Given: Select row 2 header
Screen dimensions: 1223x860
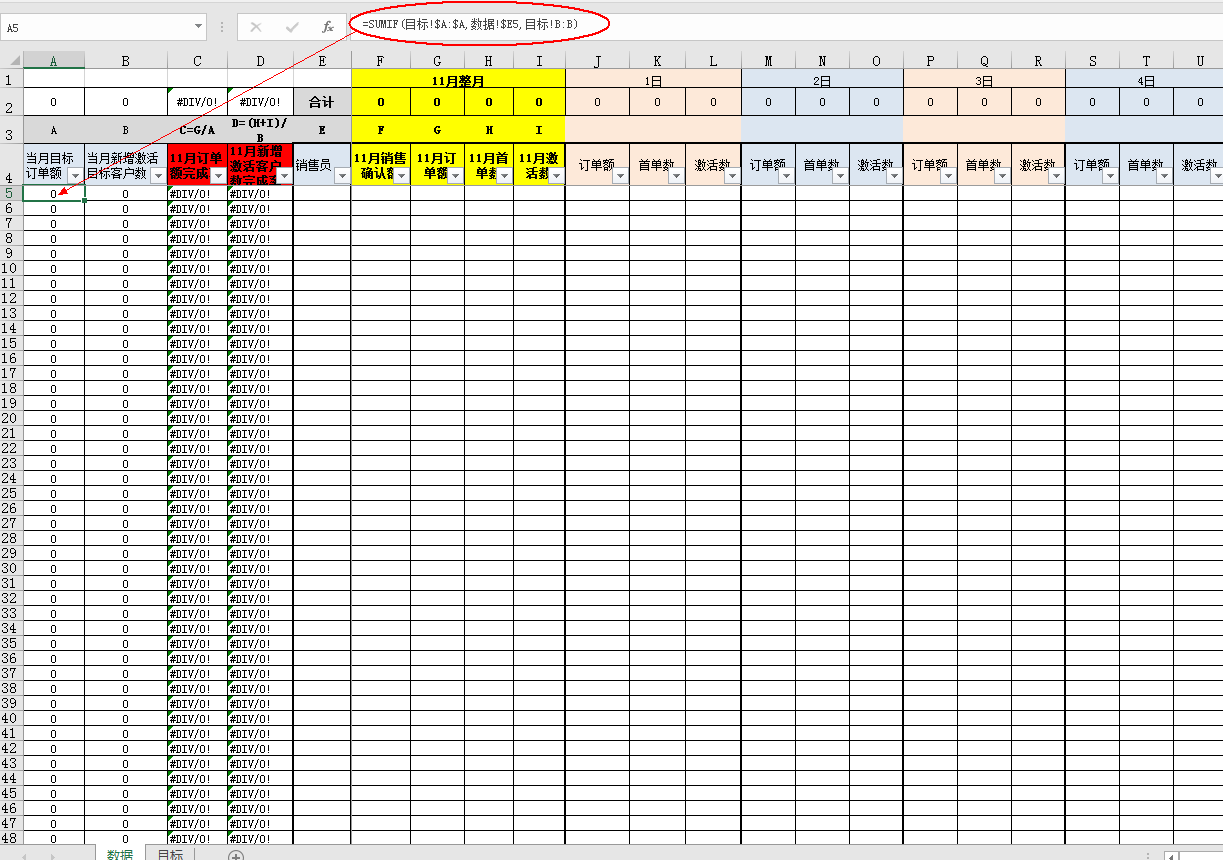Looking at the screenshot, I should 11,102.
